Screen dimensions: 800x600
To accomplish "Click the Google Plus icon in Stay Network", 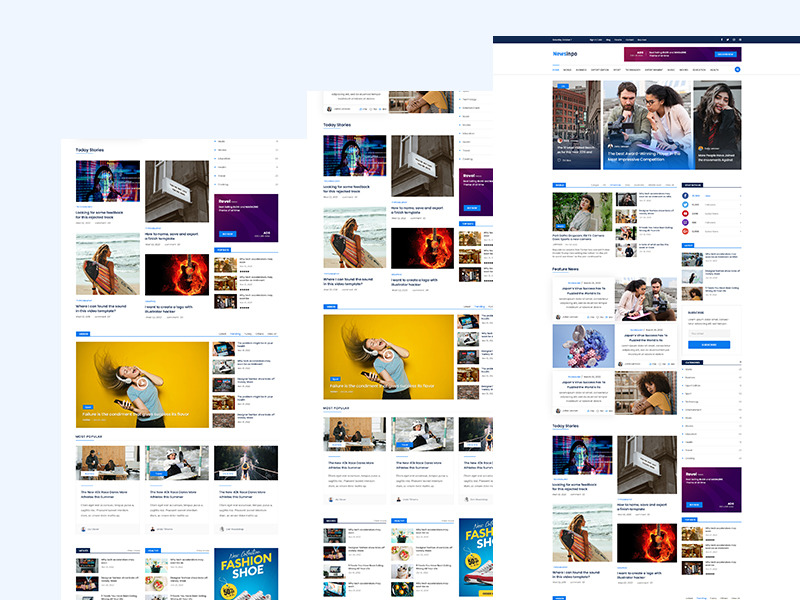I will point(686,232).
